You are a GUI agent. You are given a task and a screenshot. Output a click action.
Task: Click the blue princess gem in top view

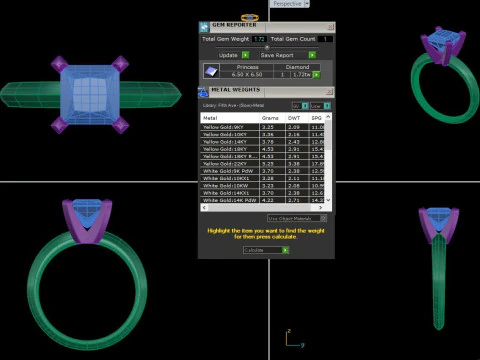point(90,94)
